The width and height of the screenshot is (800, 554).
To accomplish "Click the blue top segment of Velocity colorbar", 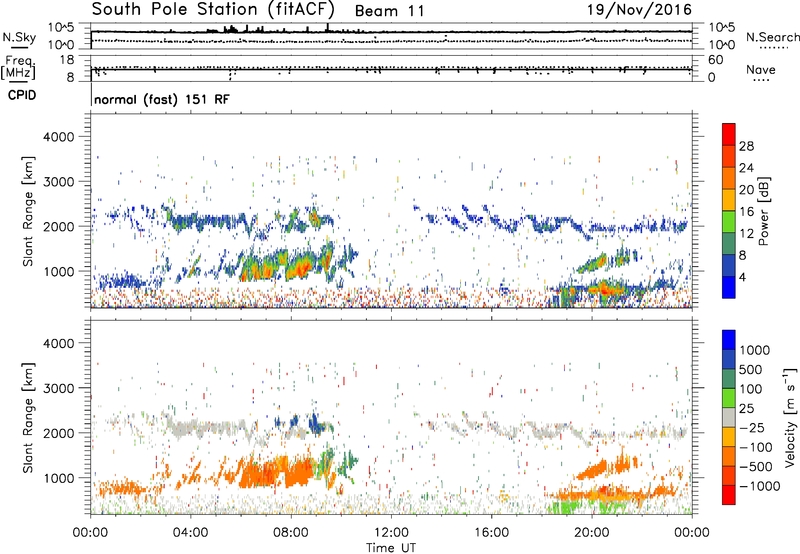I will pos(729,340).
